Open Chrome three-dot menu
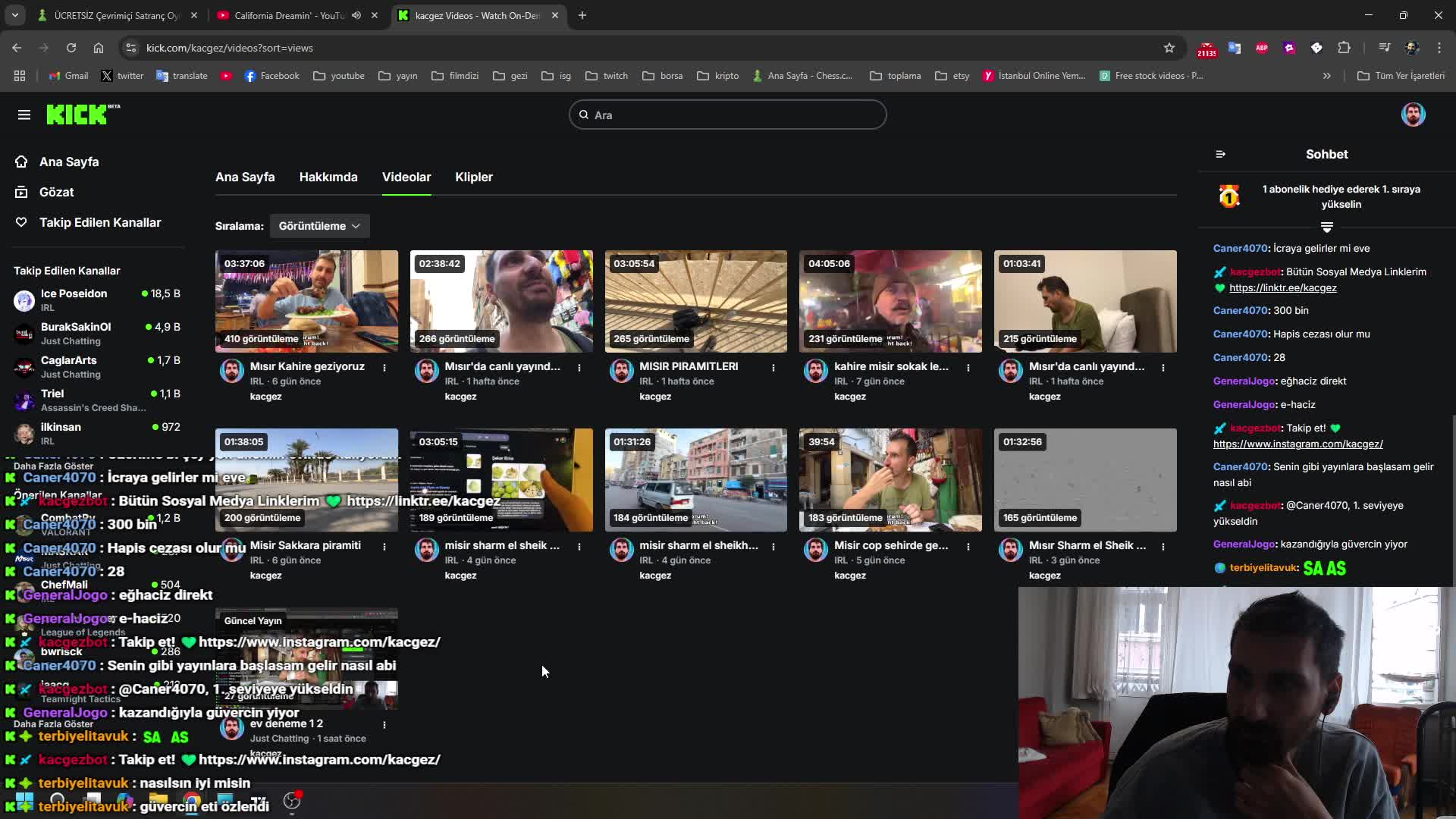 (1439, 48)
